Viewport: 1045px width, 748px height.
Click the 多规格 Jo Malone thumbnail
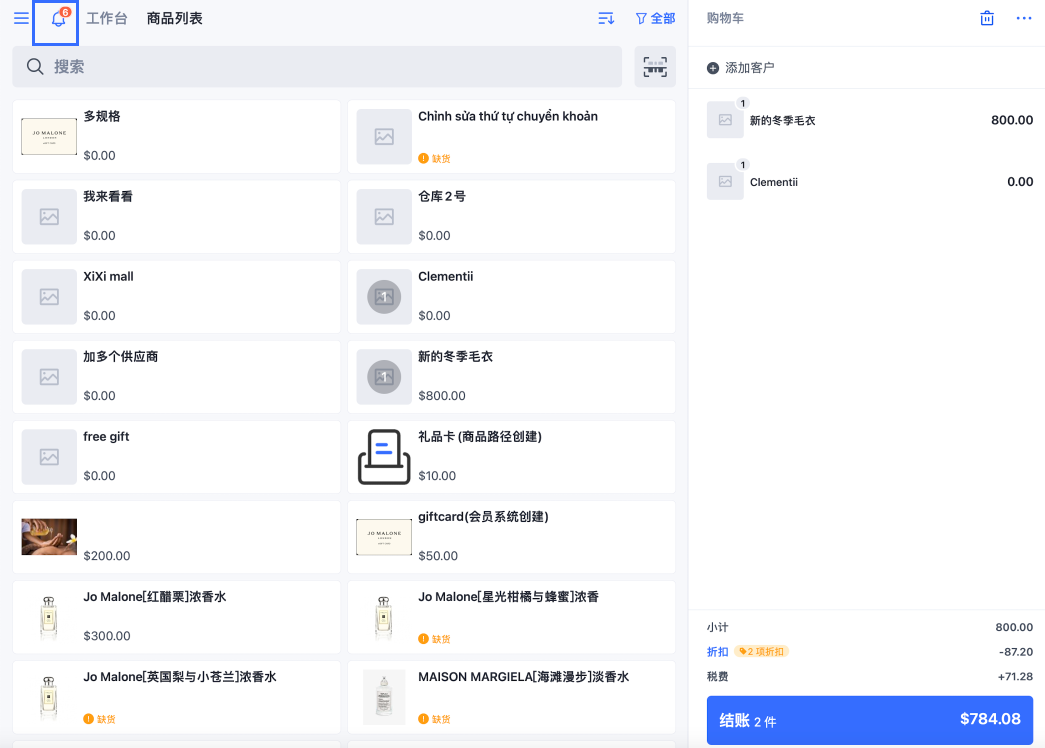[49, 137]
